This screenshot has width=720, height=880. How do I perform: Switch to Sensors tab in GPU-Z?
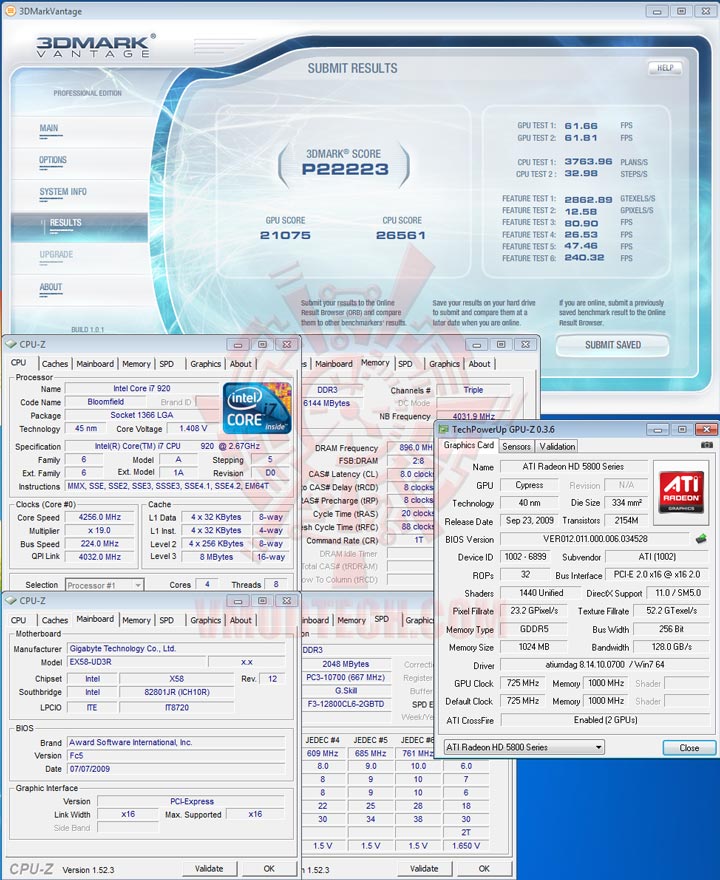(x=516, y=446)
